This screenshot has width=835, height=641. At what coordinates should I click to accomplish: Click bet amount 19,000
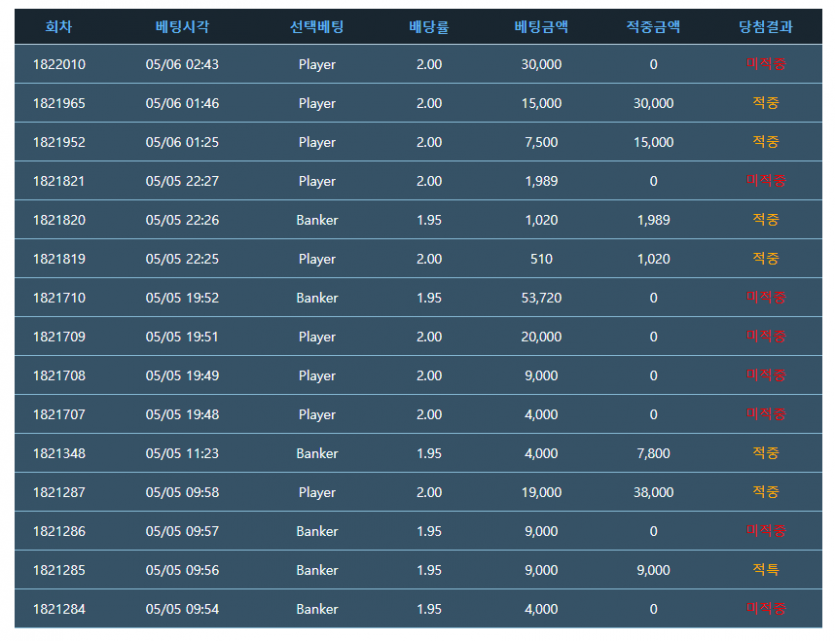tap(541, 492)
